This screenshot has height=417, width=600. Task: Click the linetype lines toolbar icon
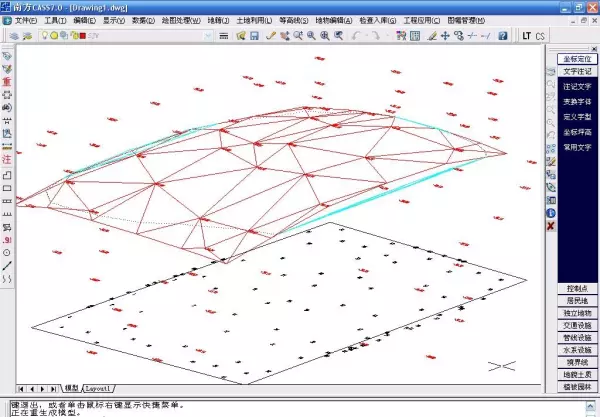pyautogui.click(x=224, y=36)
